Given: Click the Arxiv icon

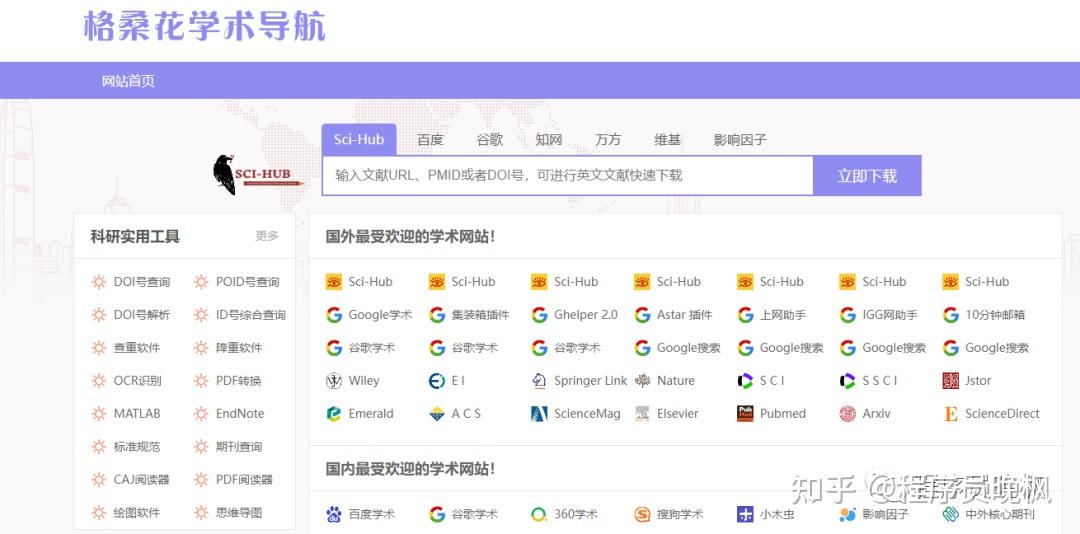Looking at the screenshot, I should point(848,414).
